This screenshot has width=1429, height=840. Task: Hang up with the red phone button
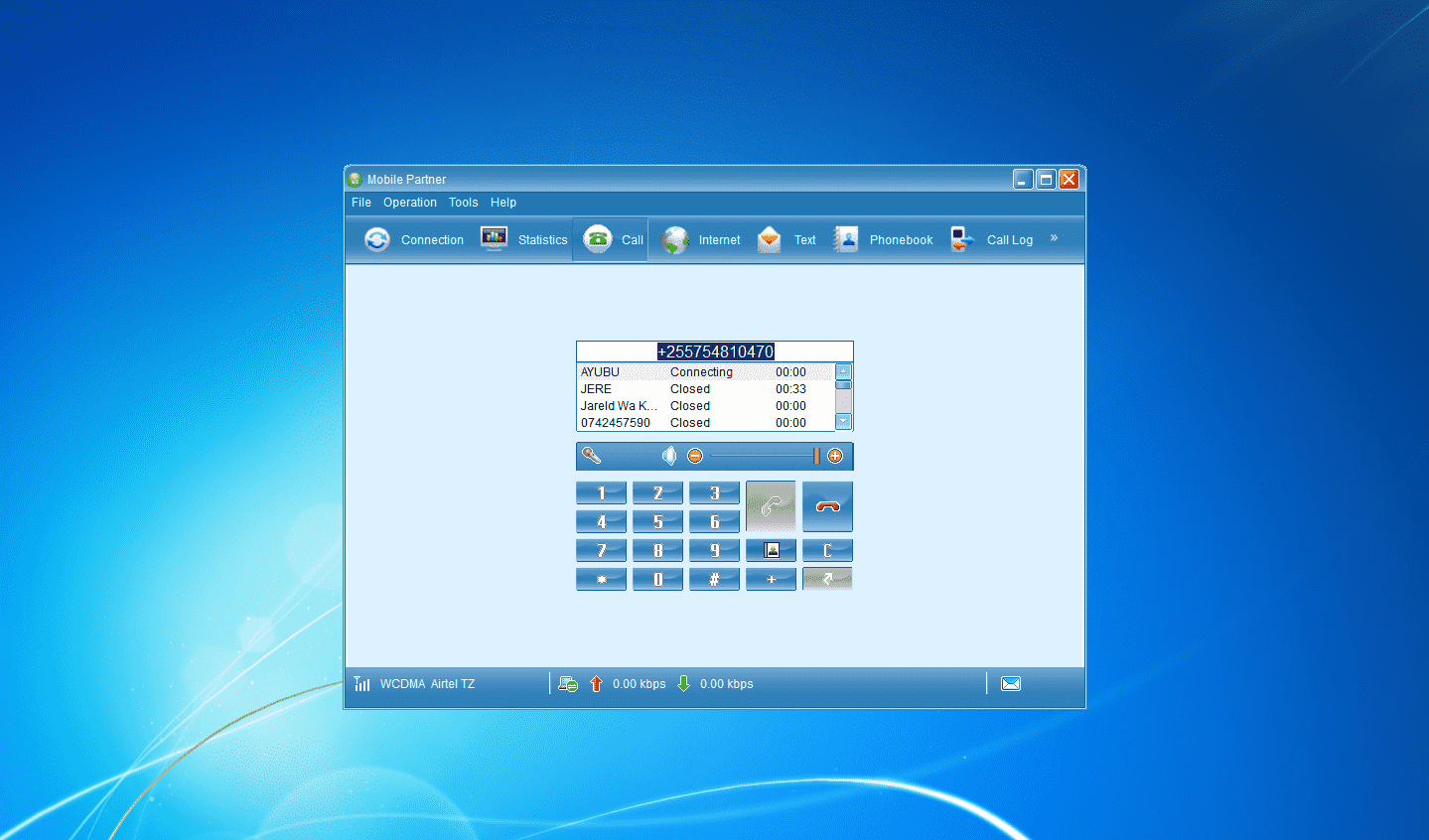click(x=827, y=506)
